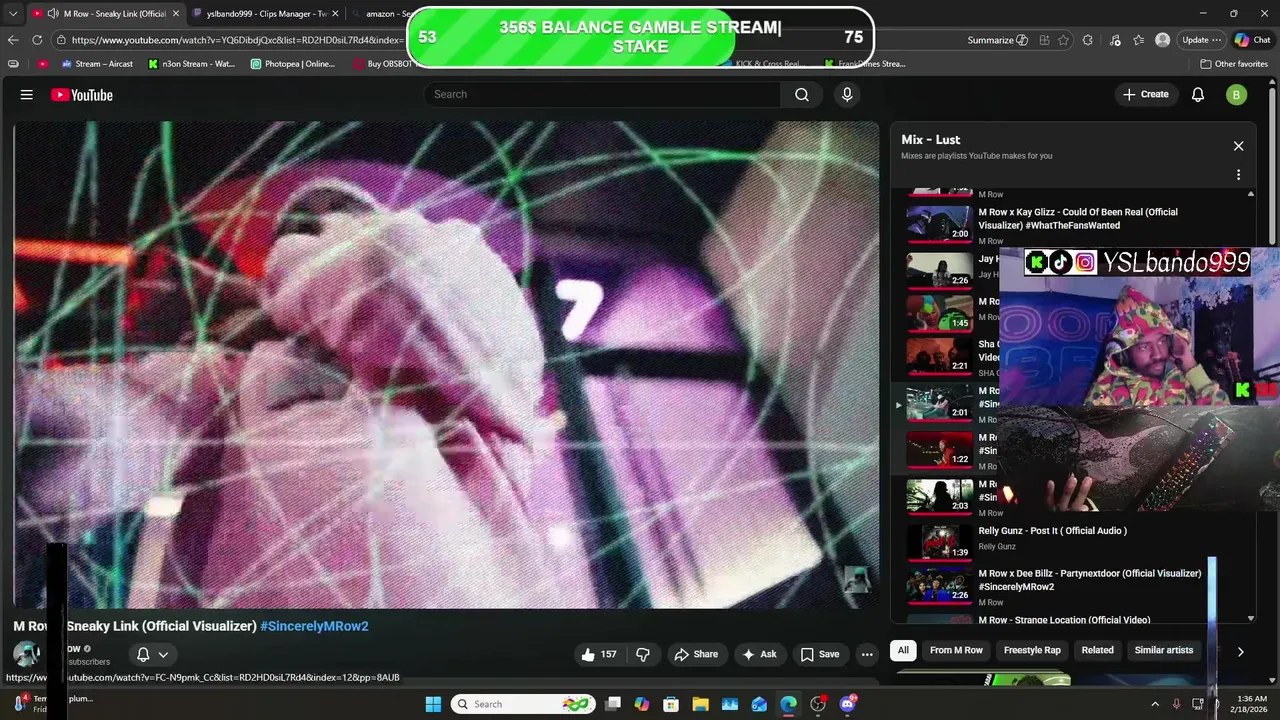Screen dimensions: 1280x720
Task: Open Microsoft Store from the taskbar
Action: tap(671, 704)
